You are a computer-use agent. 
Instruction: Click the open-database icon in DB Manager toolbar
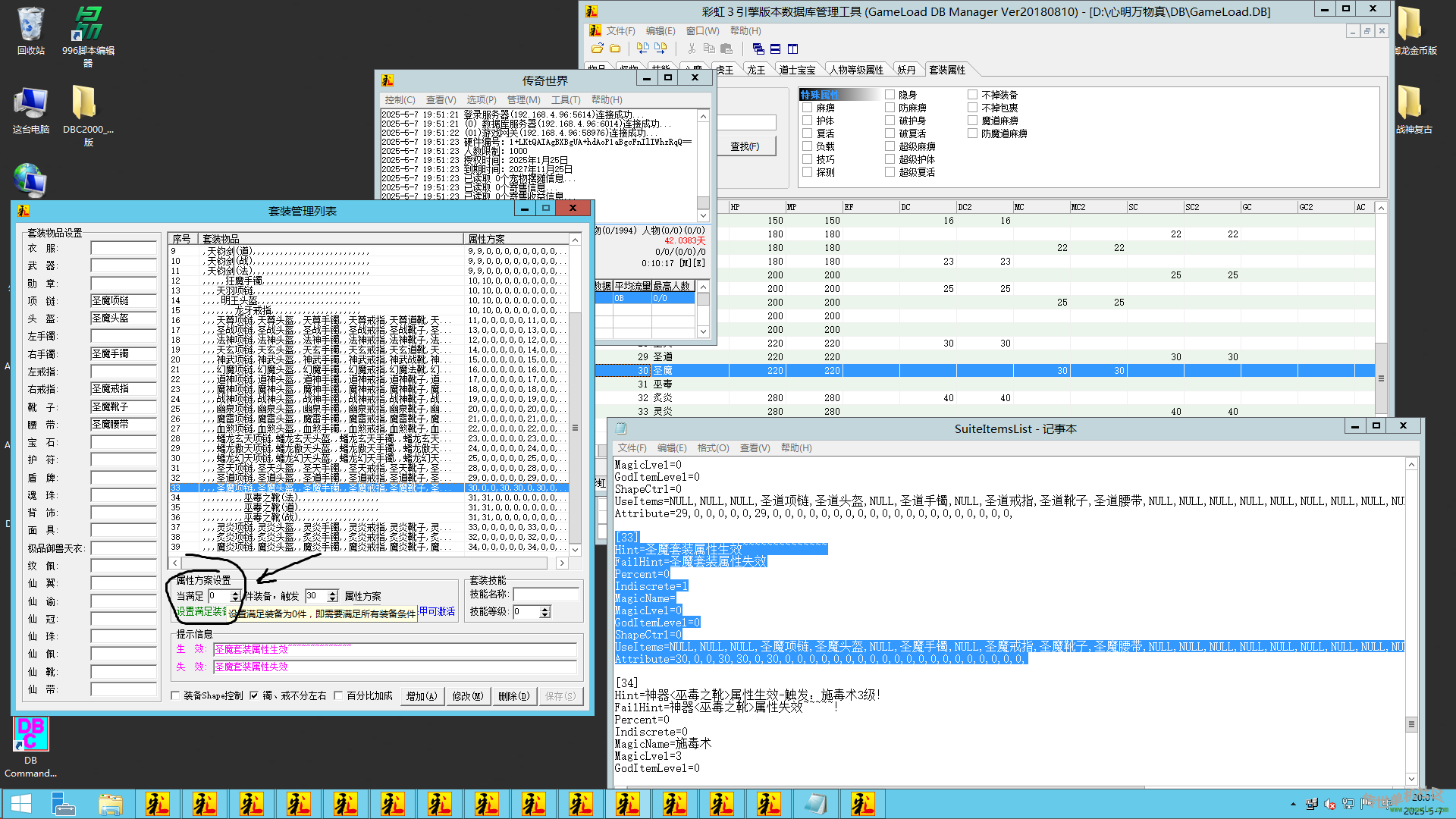coord(598,49)
